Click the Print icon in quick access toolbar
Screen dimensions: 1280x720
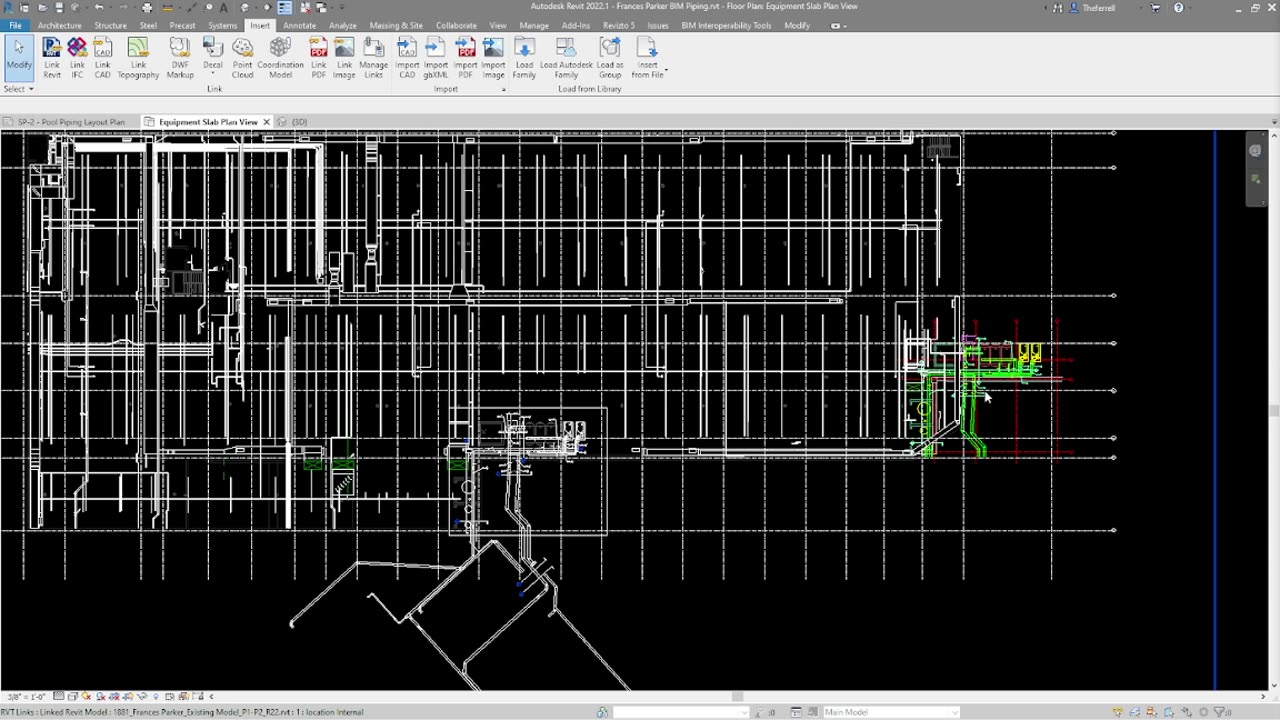147,7
